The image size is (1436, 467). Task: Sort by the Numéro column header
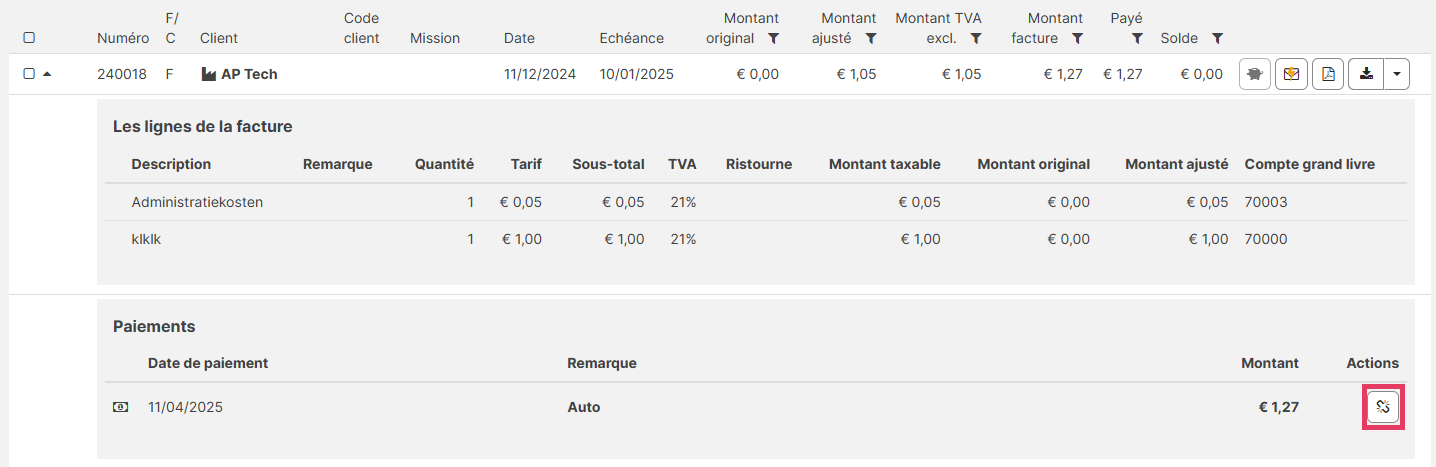pyautogui.click(x=123, y=38)
